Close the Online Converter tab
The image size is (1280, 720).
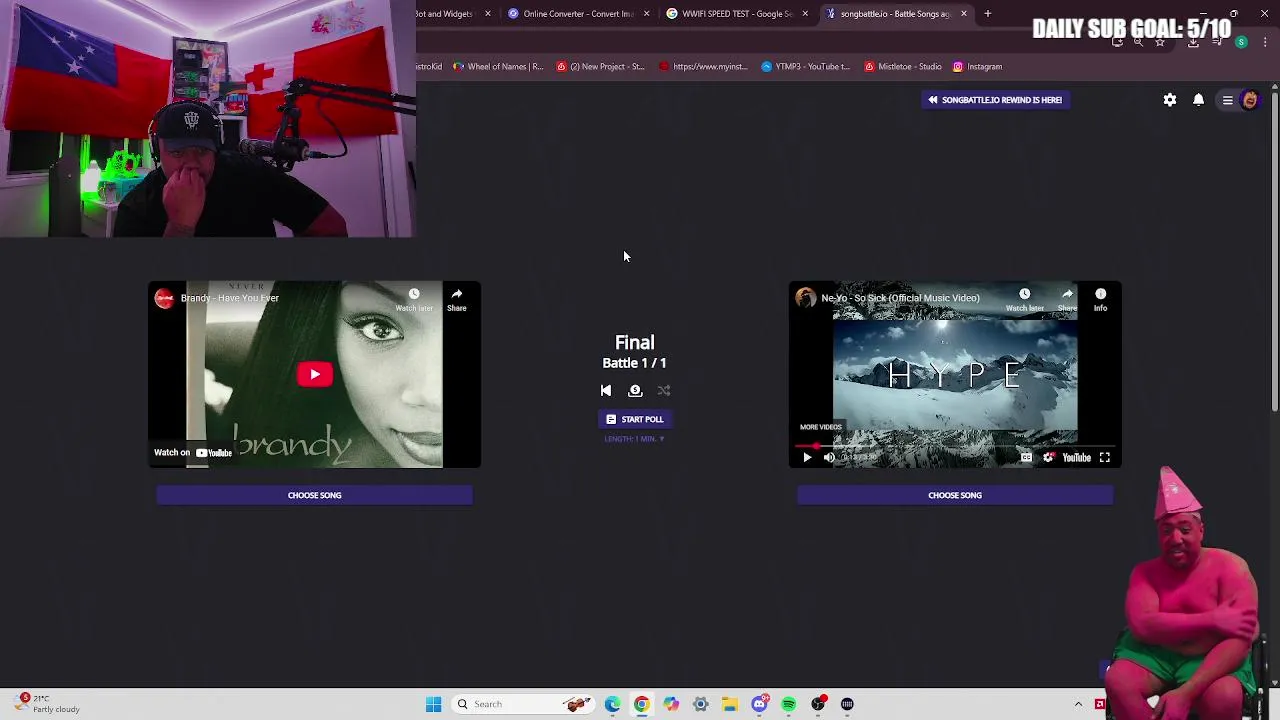pos(646,14)
